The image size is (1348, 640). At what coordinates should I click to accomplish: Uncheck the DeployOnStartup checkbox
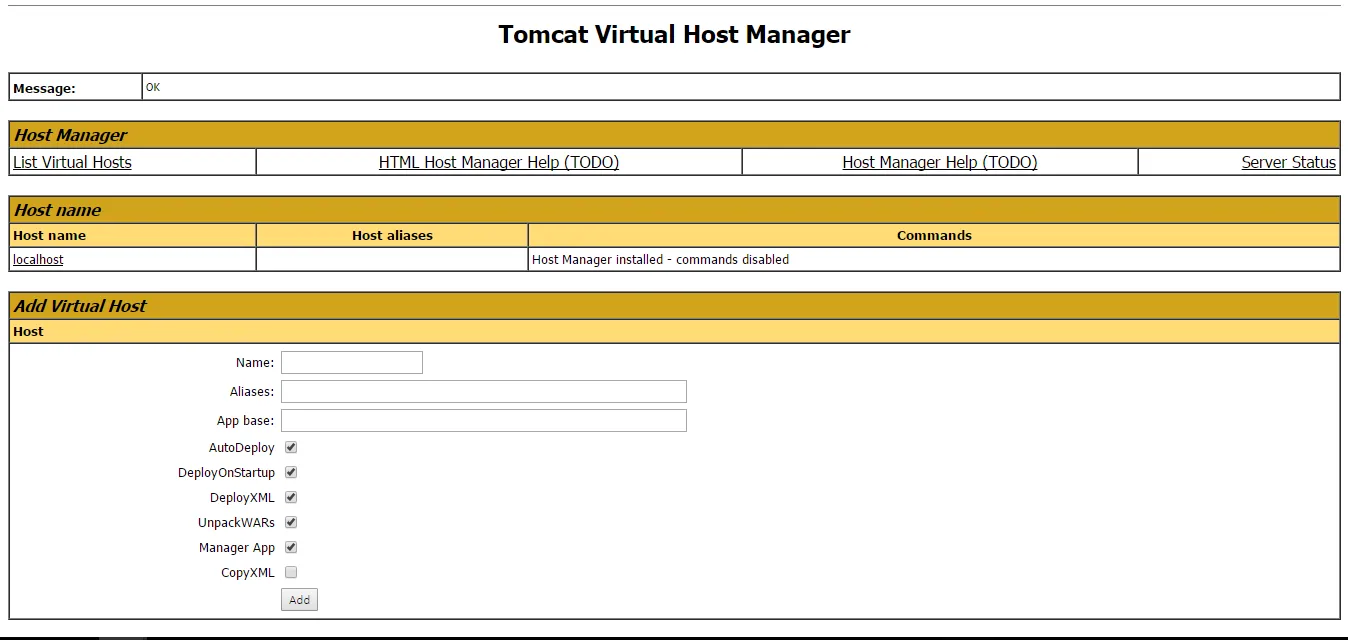tap(291, 472)
